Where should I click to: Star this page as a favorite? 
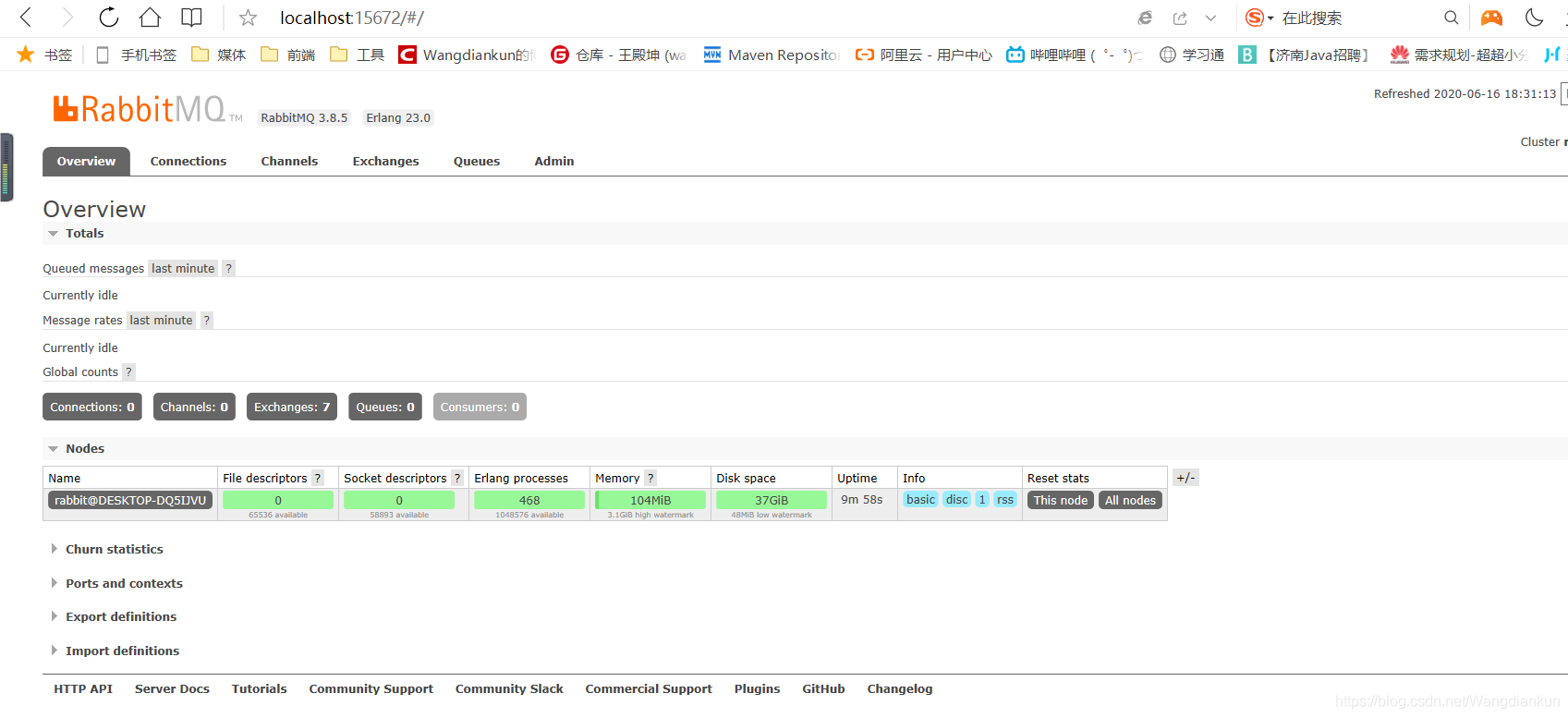(x=248, y=18)
